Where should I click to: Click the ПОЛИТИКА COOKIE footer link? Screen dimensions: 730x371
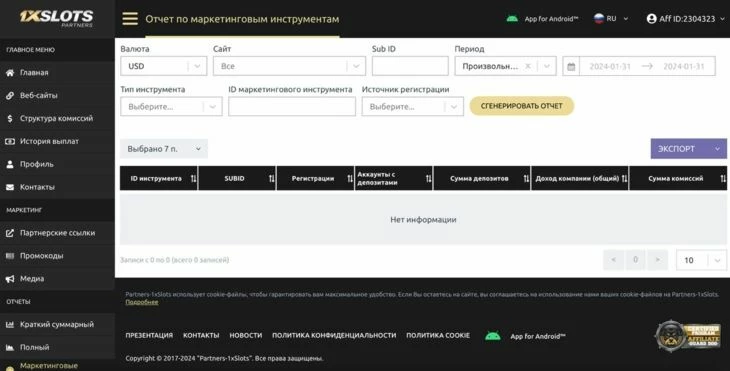438,335
